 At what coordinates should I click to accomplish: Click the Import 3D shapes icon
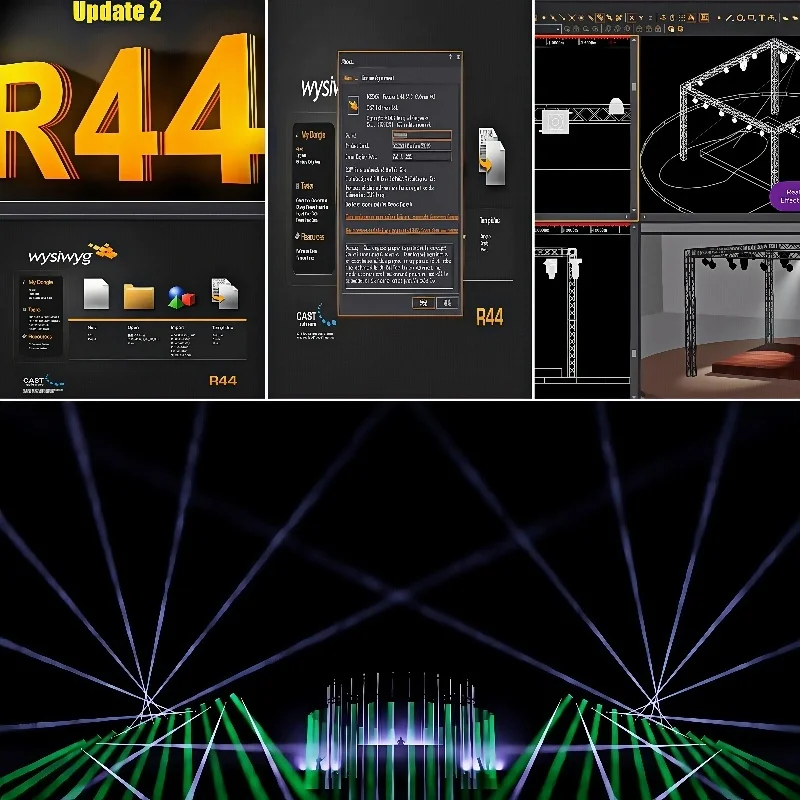point(181,297)
